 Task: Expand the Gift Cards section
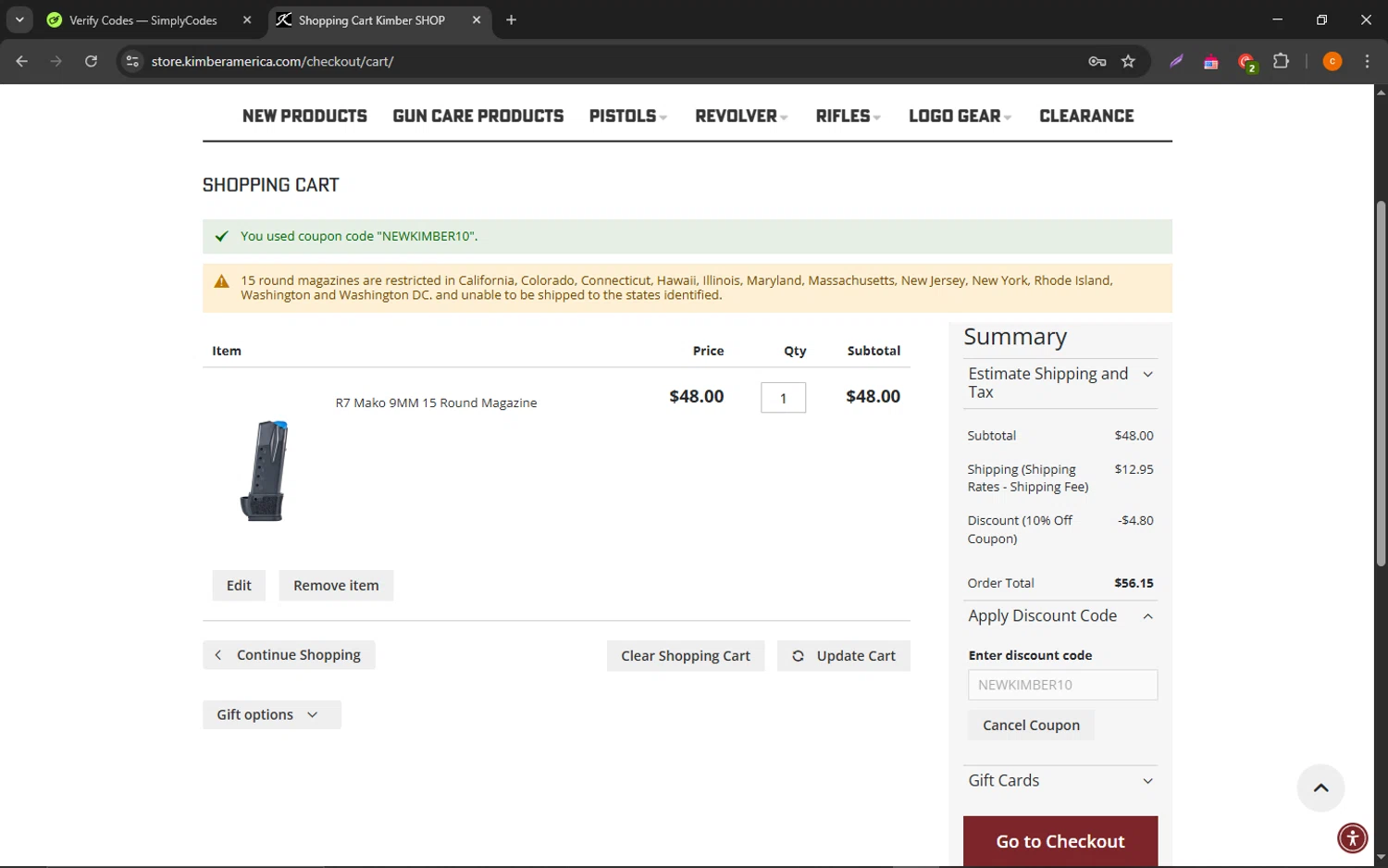1060,781
